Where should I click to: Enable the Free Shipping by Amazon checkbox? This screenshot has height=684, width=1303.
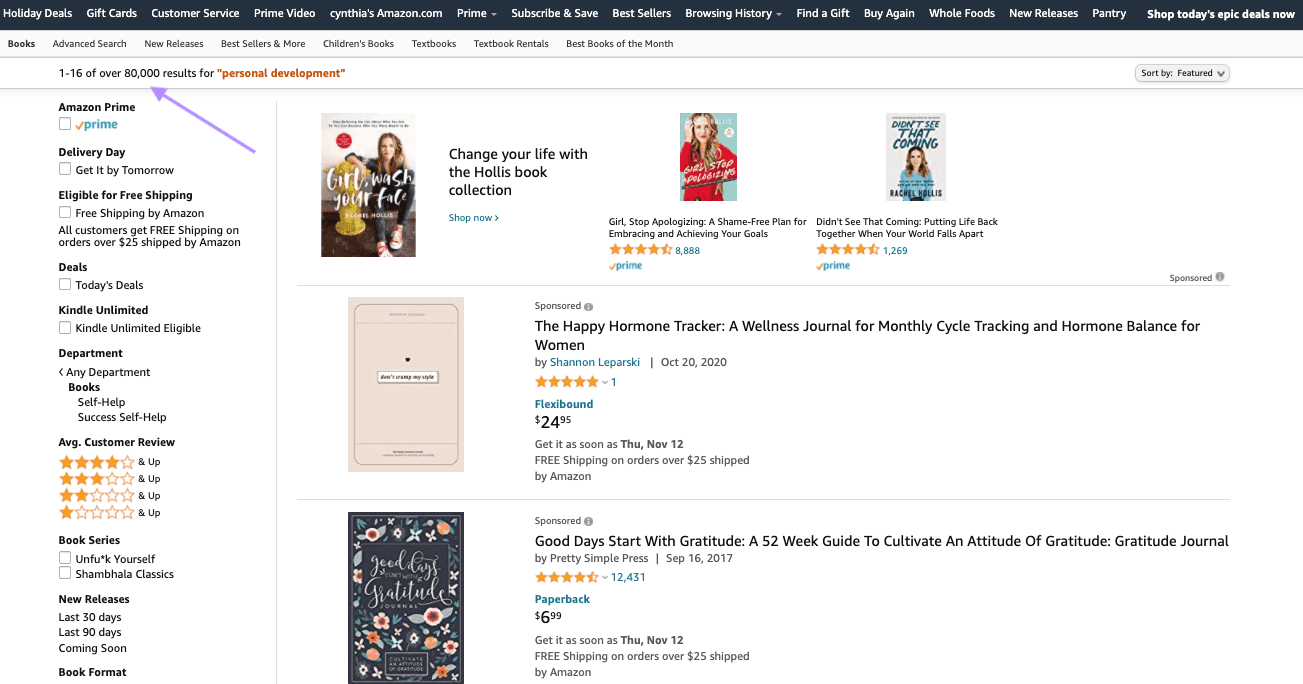coord(64,213)
